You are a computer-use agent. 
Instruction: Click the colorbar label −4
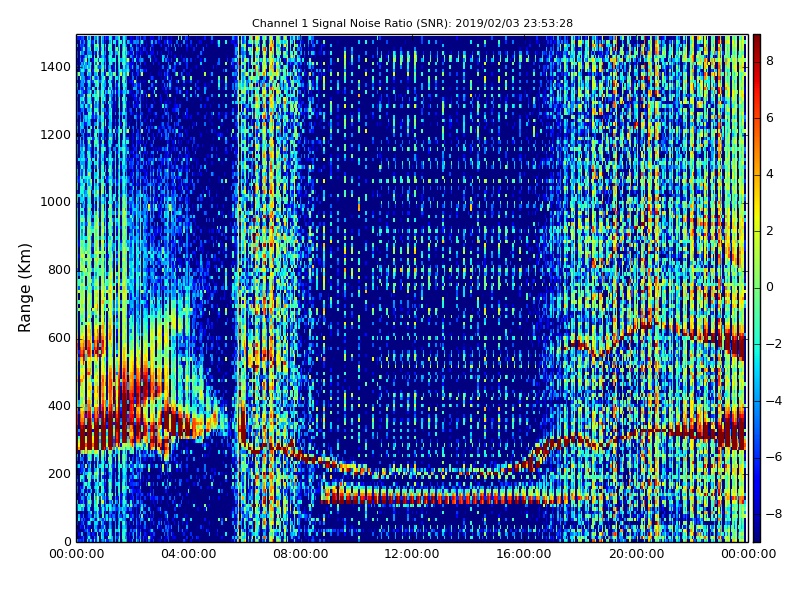[x=774, y=401]
